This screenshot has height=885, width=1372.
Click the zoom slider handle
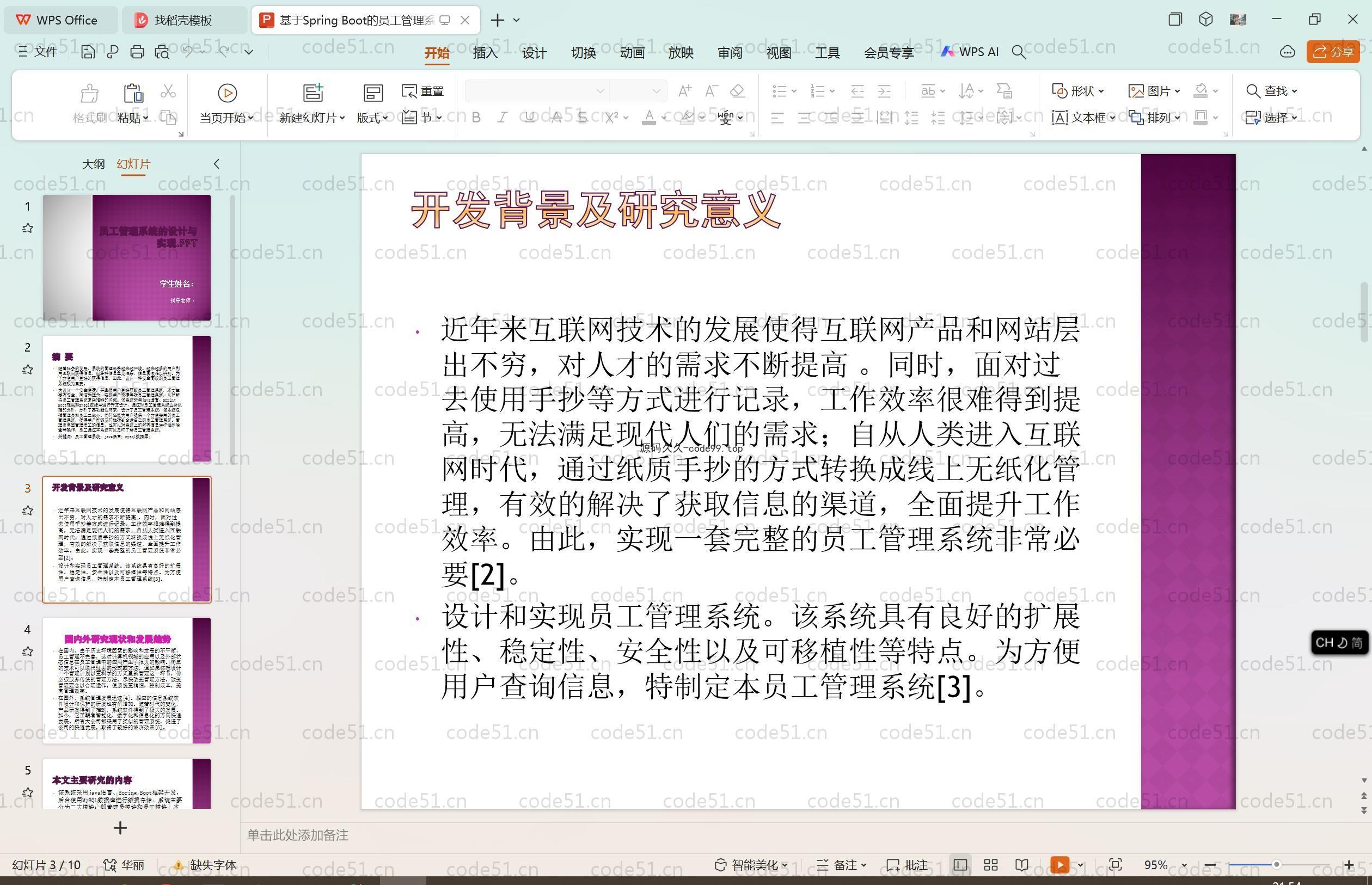point(1277,864)
